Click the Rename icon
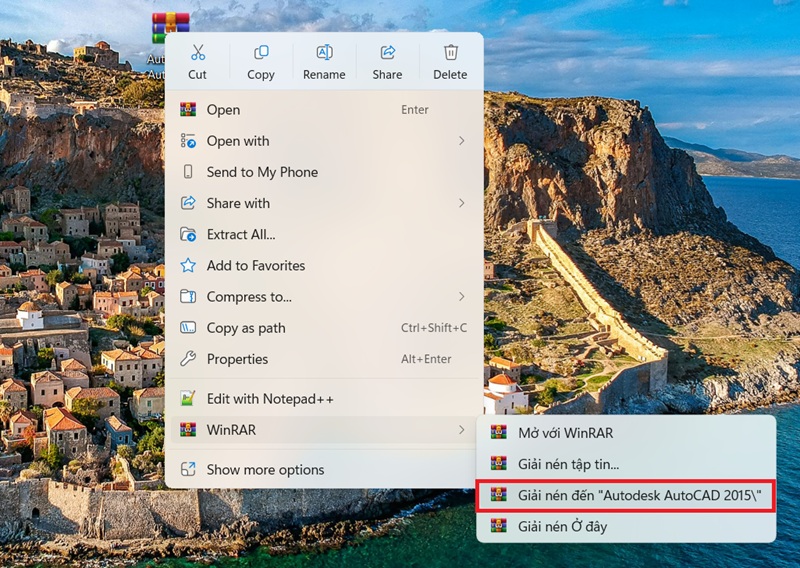This screenshot has height=568, width=800. [324, 53]
